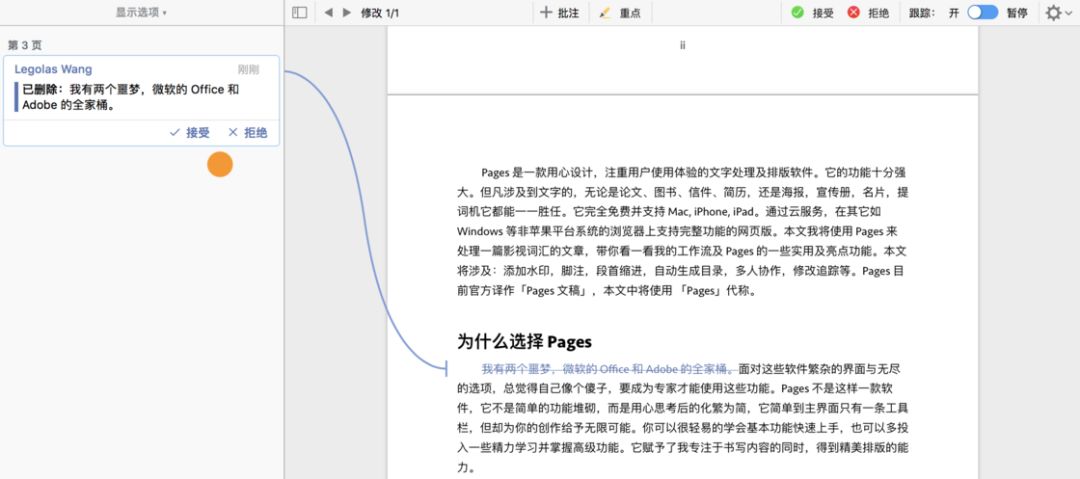Click the 开 label
Image resolution: width=1080 pixels, height=479 pixels.
click(954, 12)
